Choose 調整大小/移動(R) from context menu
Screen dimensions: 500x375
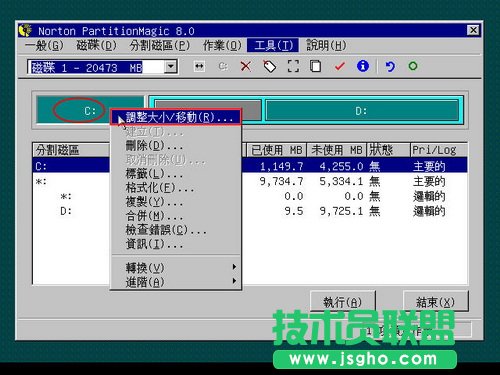coord(176,117)
